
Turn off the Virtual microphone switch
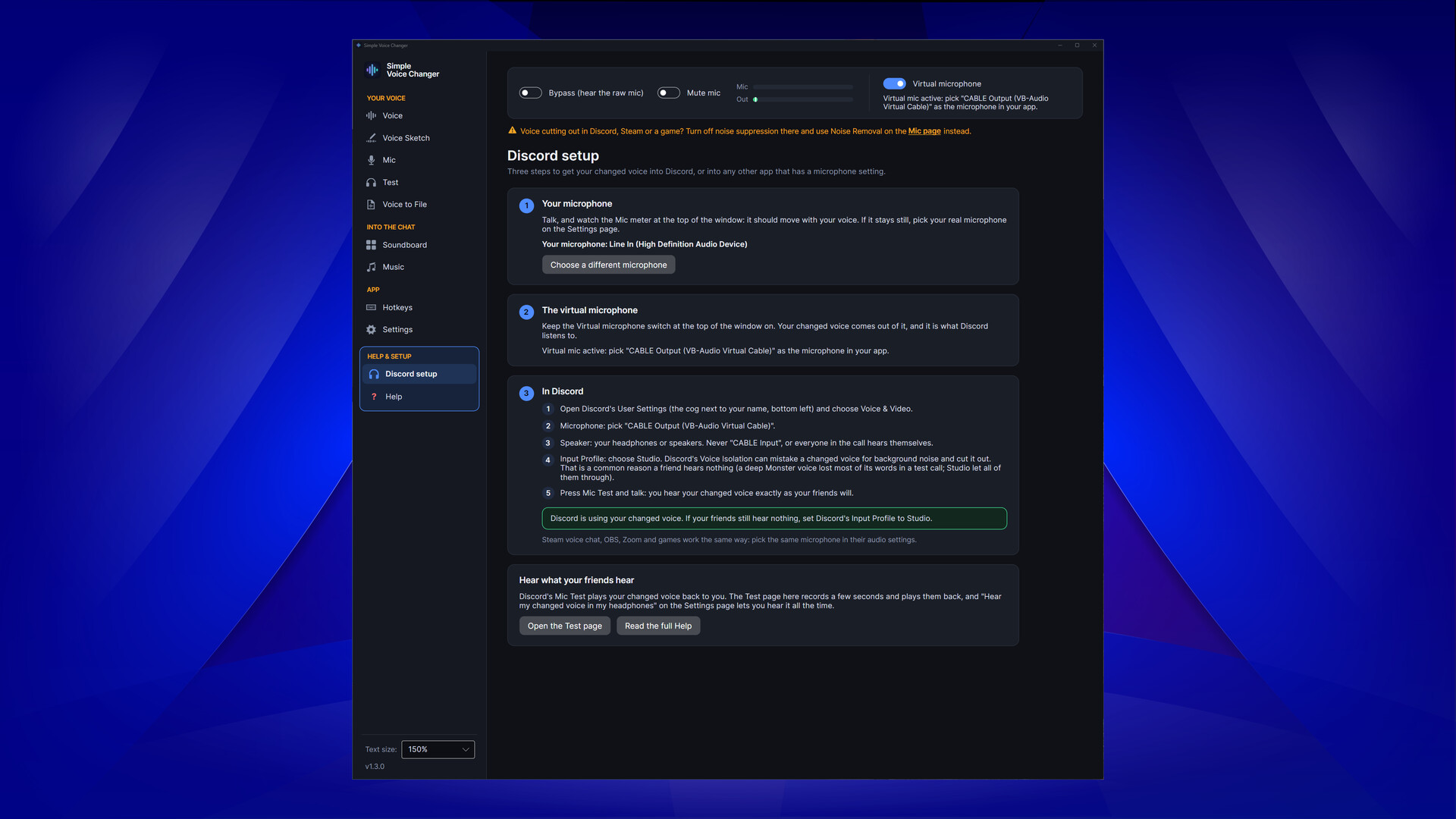click(894, 83)
